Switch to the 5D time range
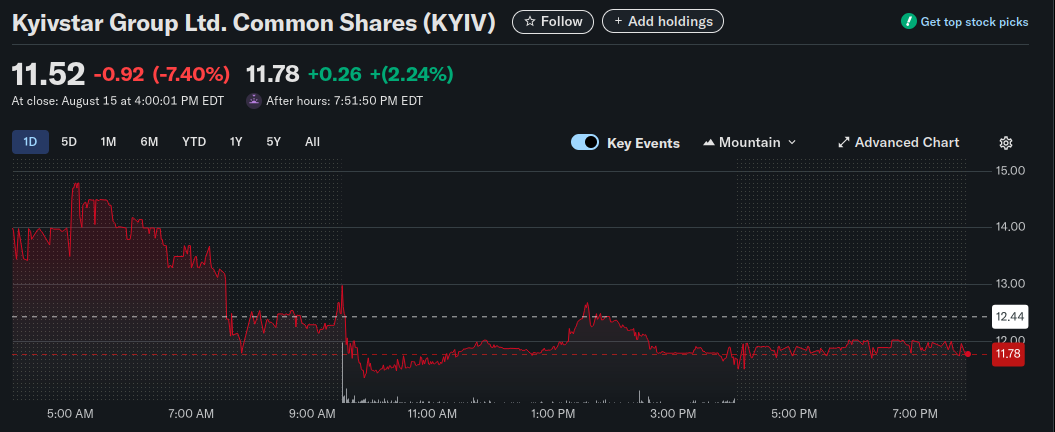The image size is (1055, 432). pos(69,142)
